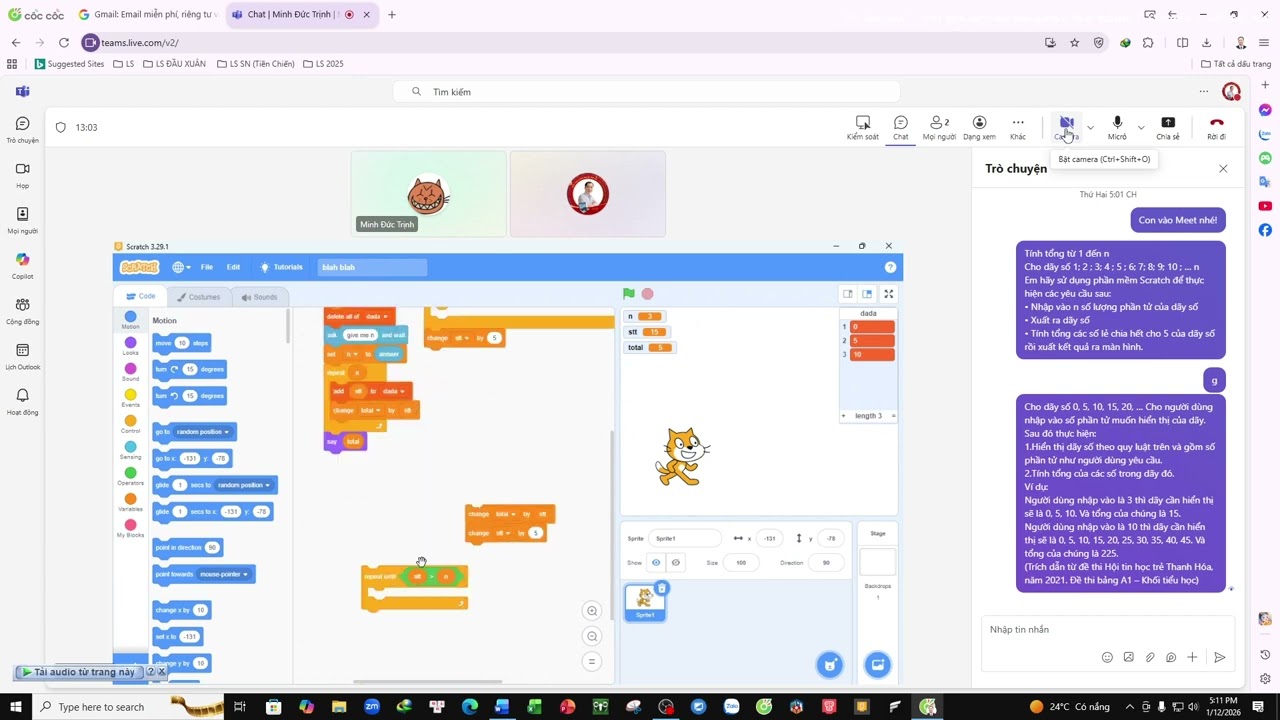Screen dimensions: 1280x720
Task: Switch to the Costumes tab
Action: 198,297
